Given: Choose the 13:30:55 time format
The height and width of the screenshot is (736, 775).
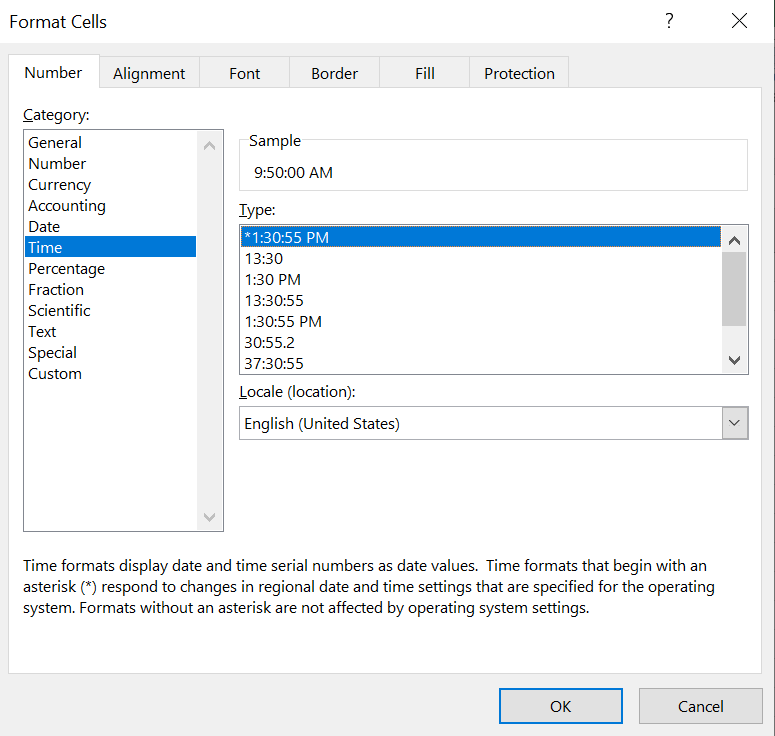Looking at the screenshot, I should (274, 301).
